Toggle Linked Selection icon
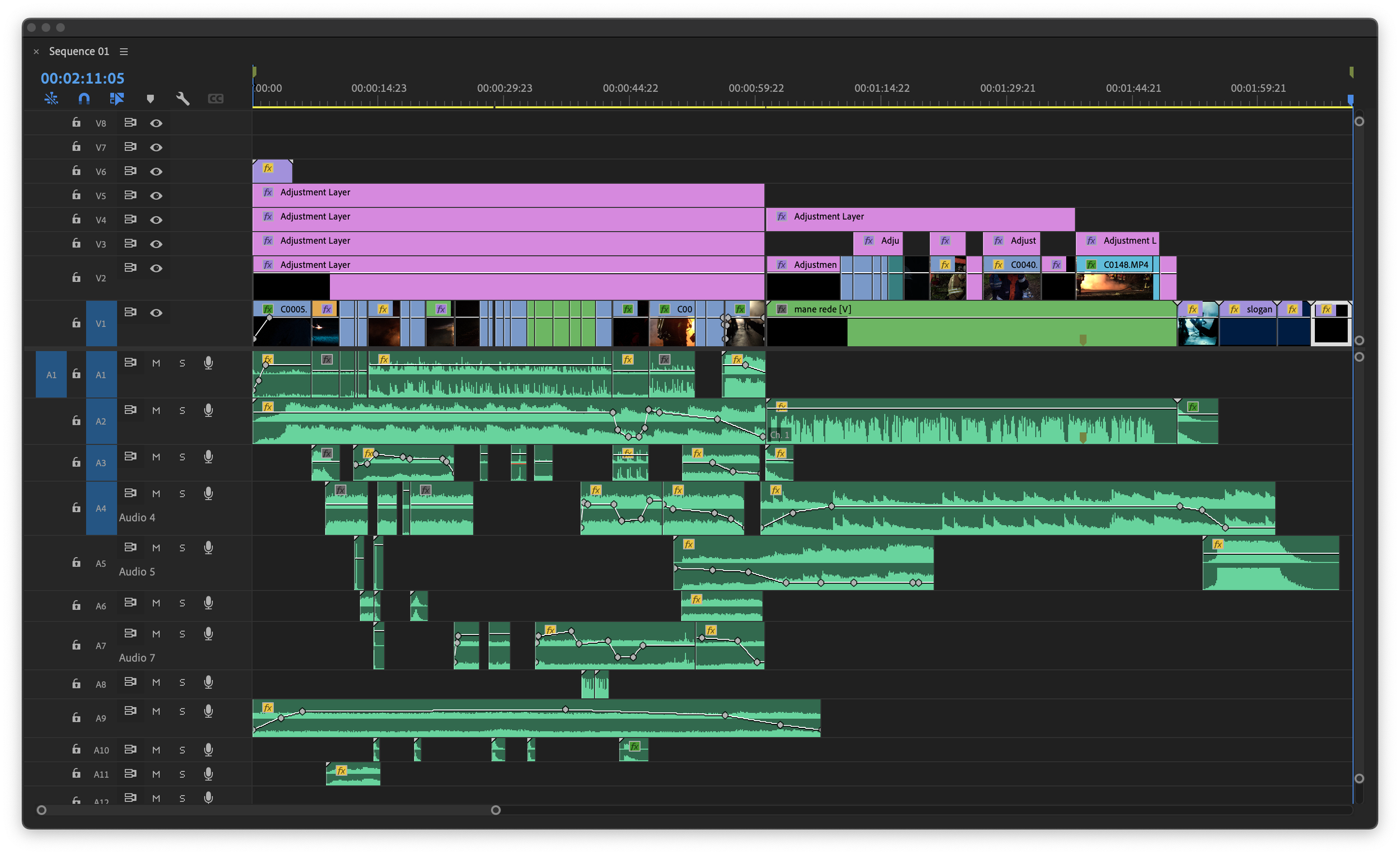 pyautogui.click(x=116, y=99)
